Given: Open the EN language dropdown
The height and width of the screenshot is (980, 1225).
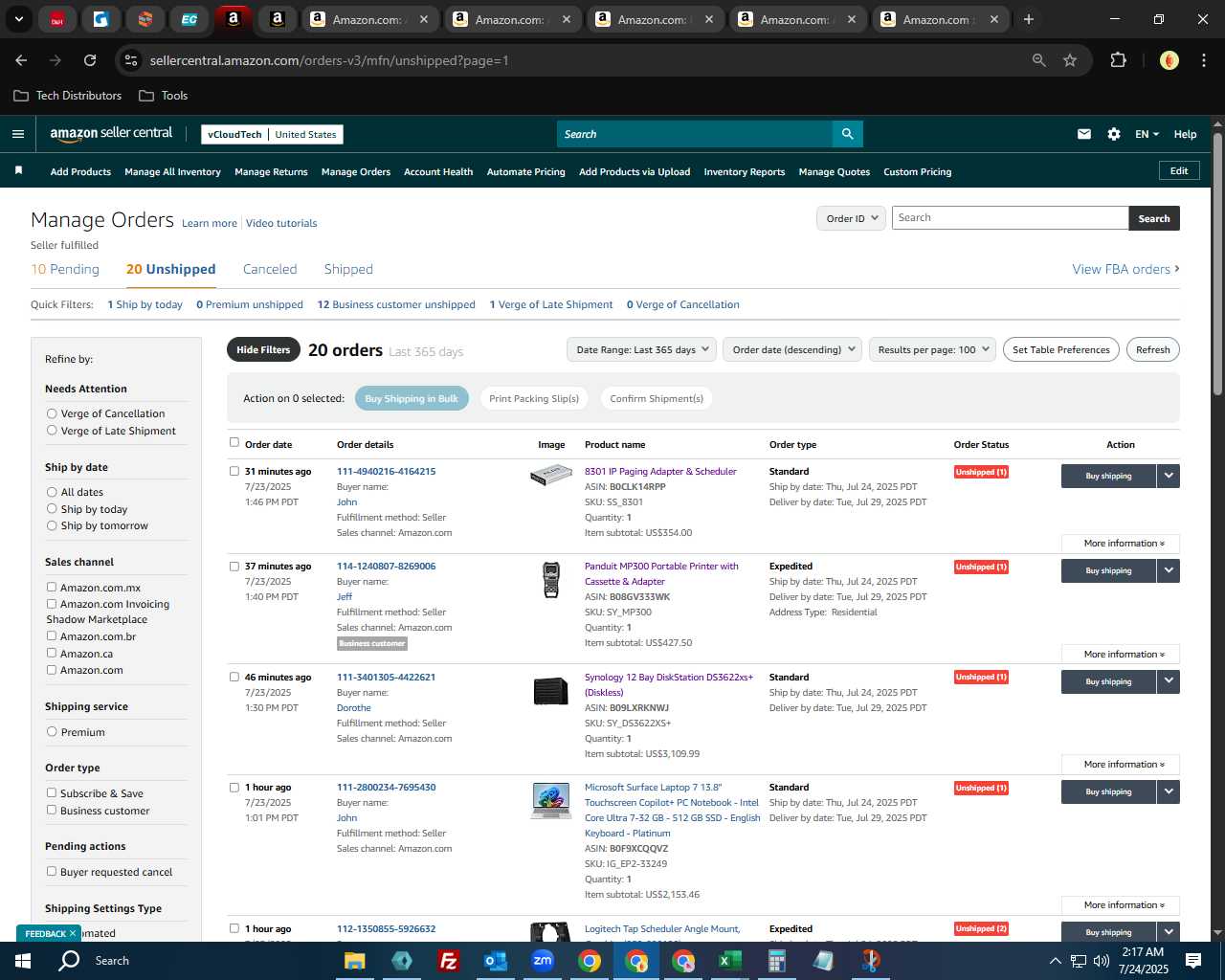Looking at the screenshot, I should [x=1147, y=134].
